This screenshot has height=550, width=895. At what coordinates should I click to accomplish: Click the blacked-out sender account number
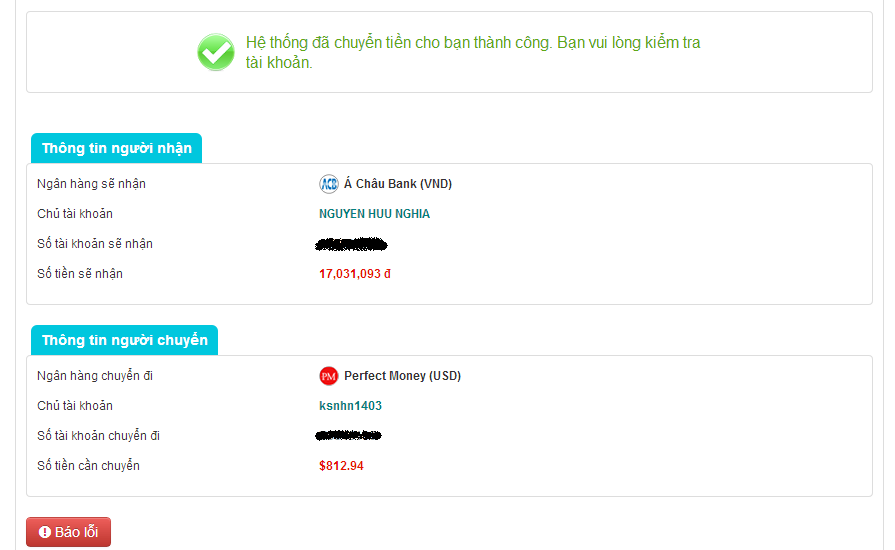pos(349,436)
